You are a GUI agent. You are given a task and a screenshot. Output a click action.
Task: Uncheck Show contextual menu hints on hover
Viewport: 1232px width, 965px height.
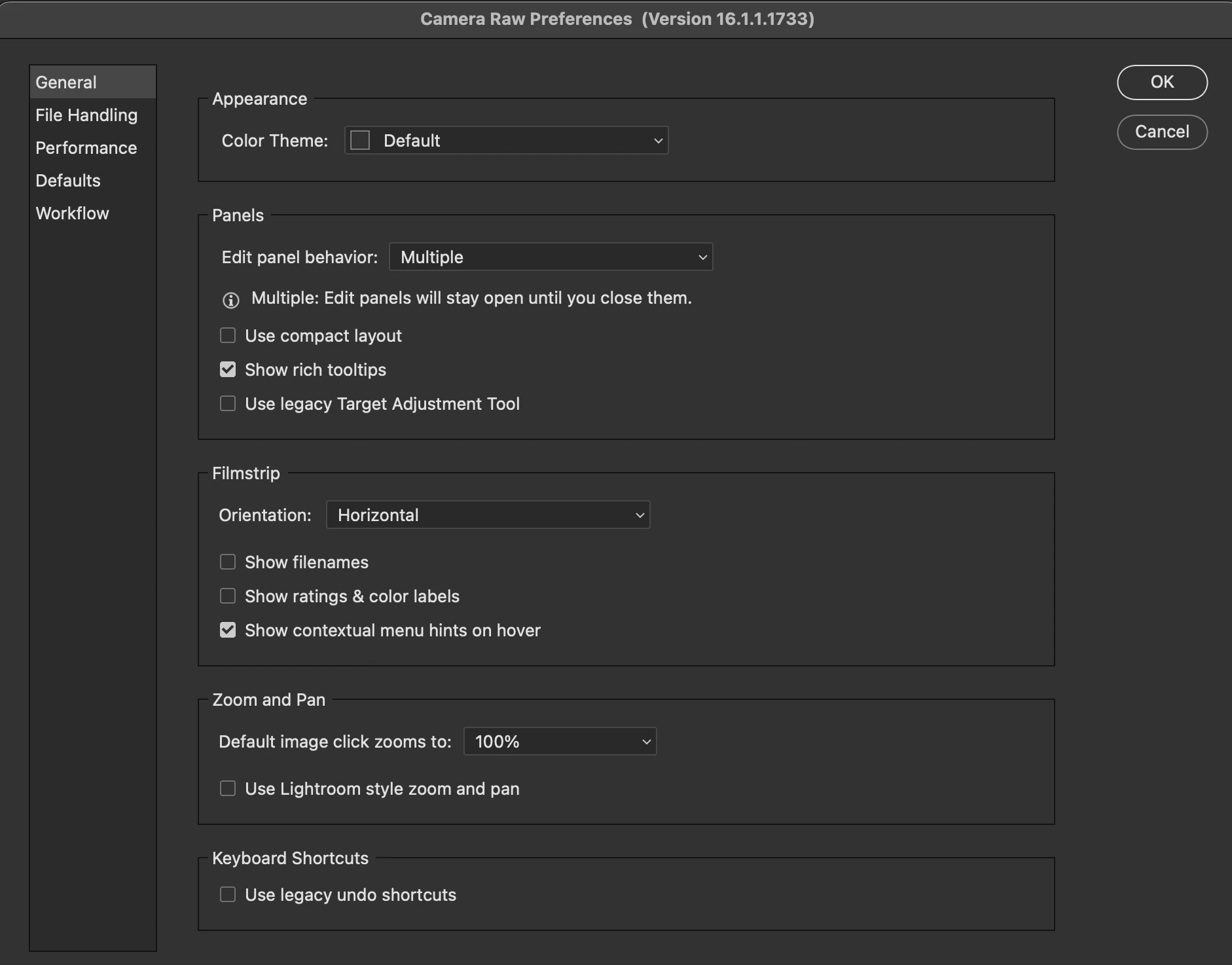[x=228, y=630]
